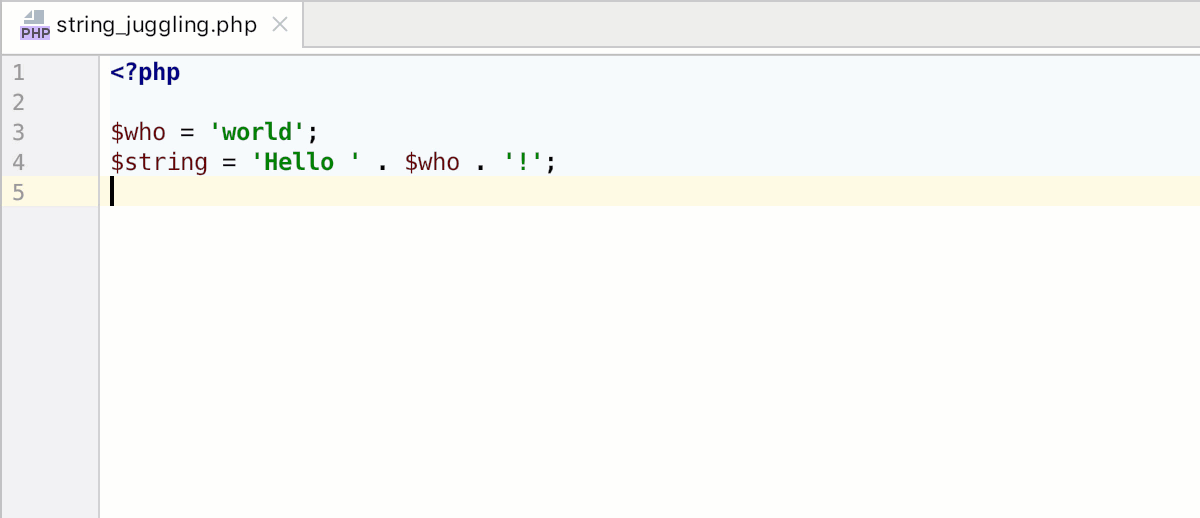Click the $string variable on line 4
This screenshot has width=1200, height=518.
tap(159, 162)
